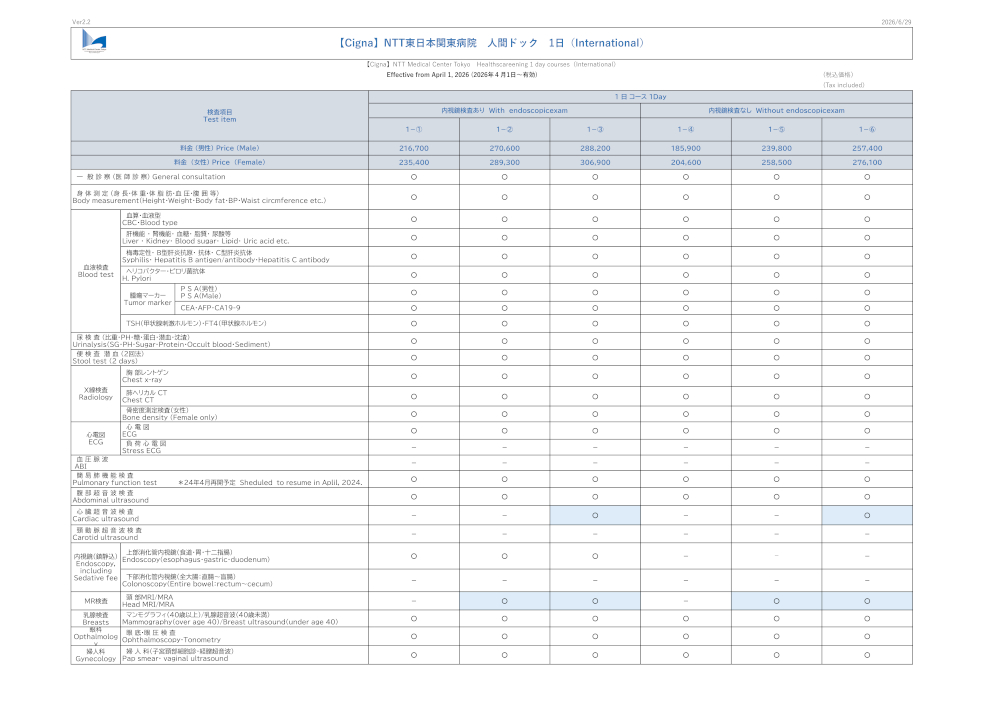The height and width of the screenshot is (707, 1000).
Task: Click the 'Without endoscopicexam' header
Action: click(776, 110)
